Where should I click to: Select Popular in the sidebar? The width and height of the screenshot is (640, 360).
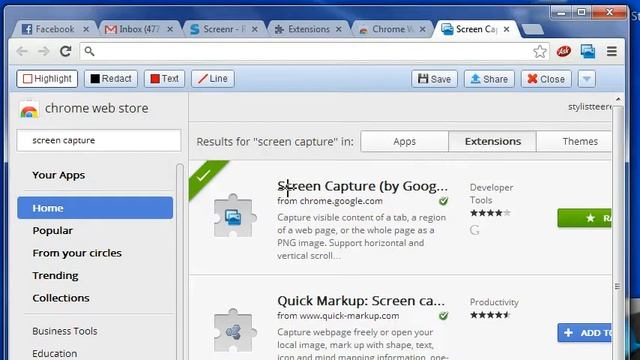click(x=53, y=231)
